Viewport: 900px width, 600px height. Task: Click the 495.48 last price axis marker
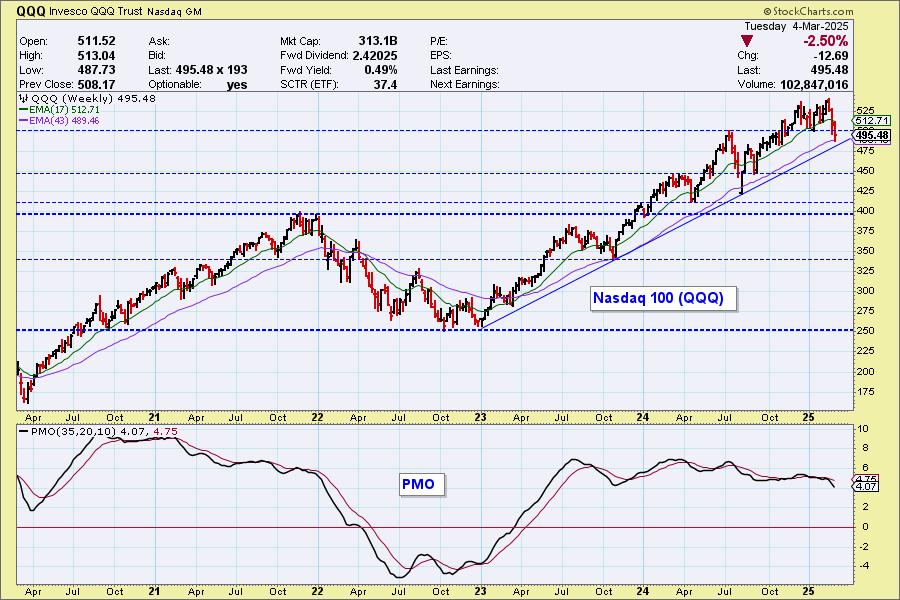[x=871, y=136]
